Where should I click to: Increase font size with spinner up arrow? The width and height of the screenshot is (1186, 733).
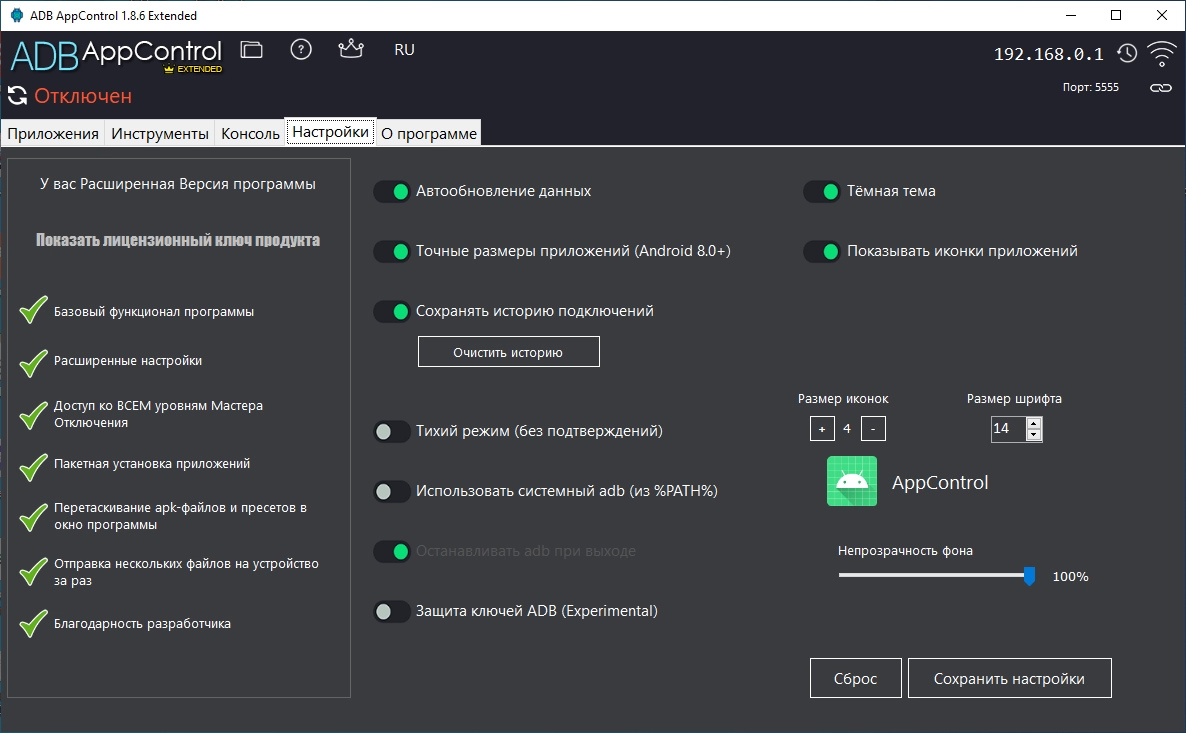click(1034, 424)
